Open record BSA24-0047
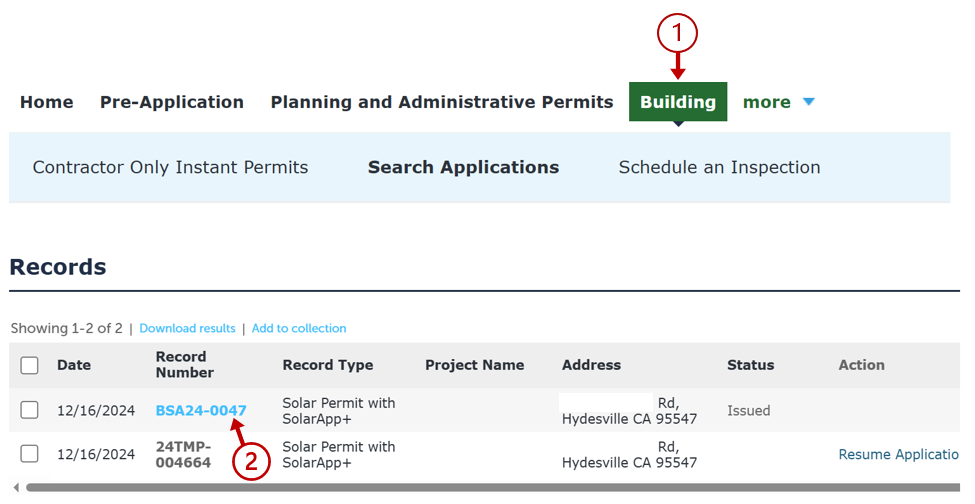 [201, 410]
